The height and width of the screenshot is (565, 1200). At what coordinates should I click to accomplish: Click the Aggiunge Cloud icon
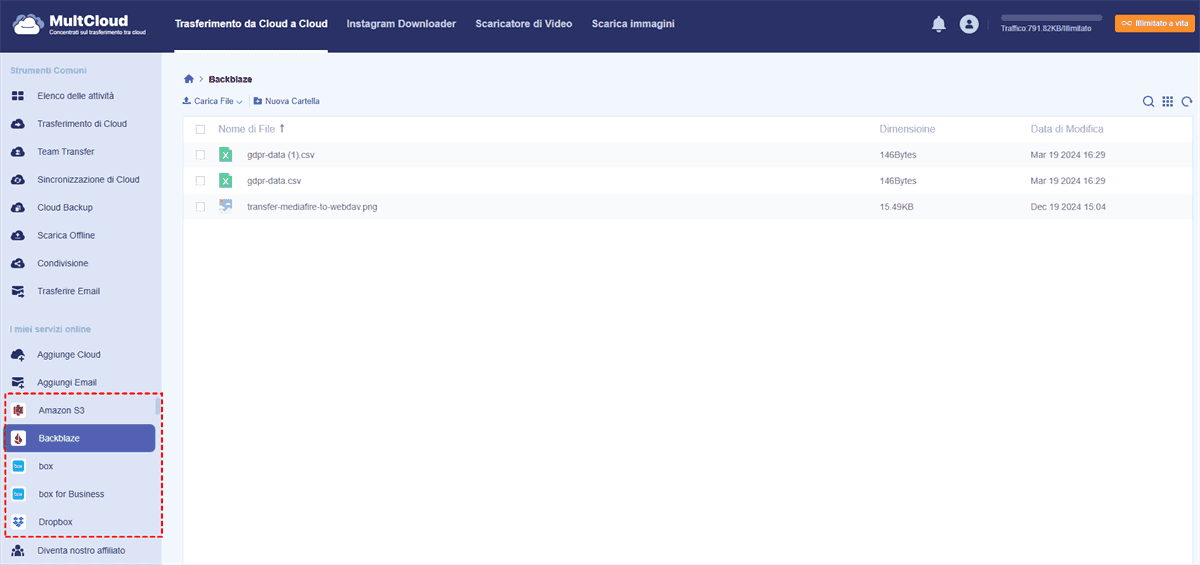(17, 355)
